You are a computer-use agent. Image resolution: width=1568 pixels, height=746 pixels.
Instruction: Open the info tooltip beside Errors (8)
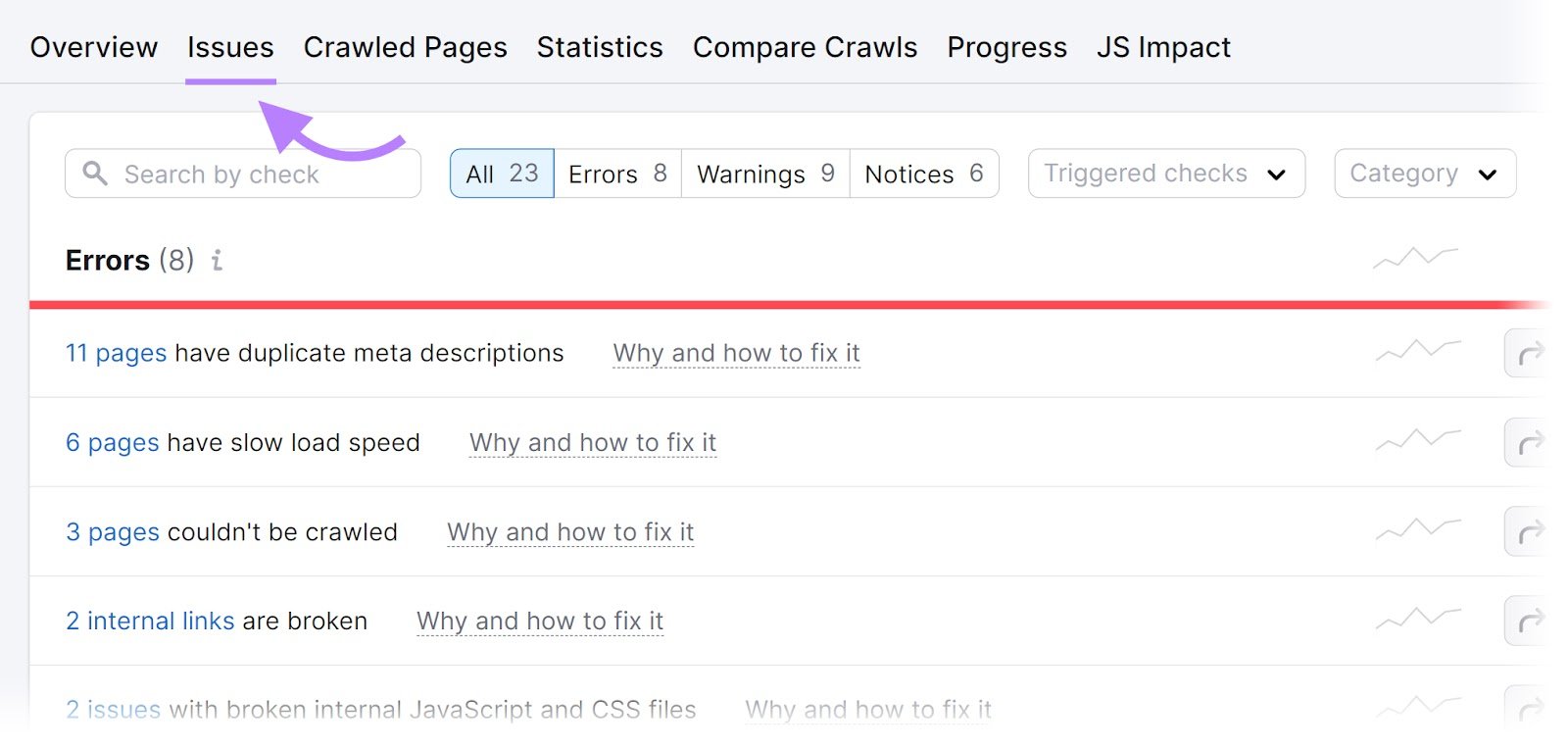tap(217, 261)
